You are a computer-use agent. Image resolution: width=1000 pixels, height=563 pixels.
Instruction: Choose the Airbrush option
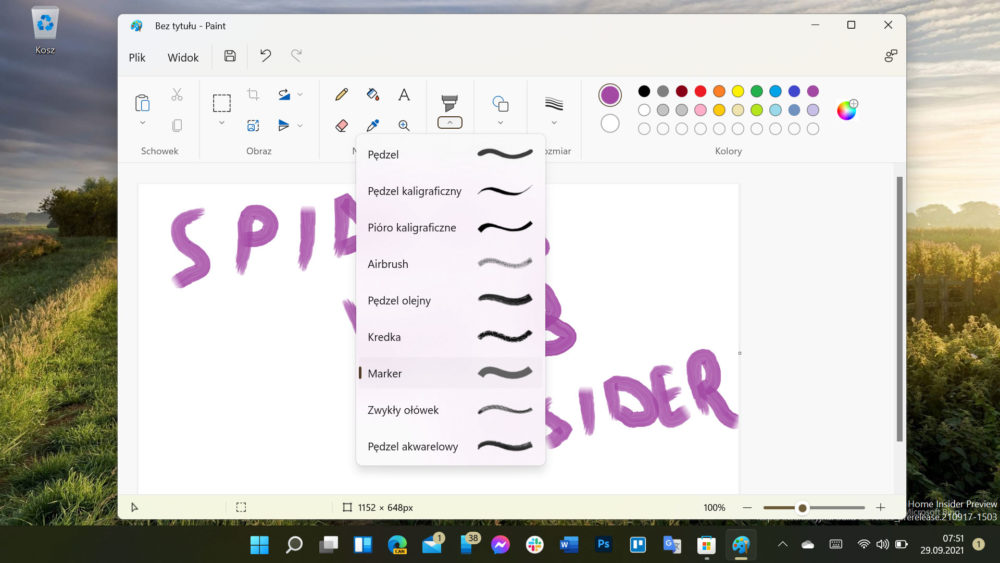[450, 263]
